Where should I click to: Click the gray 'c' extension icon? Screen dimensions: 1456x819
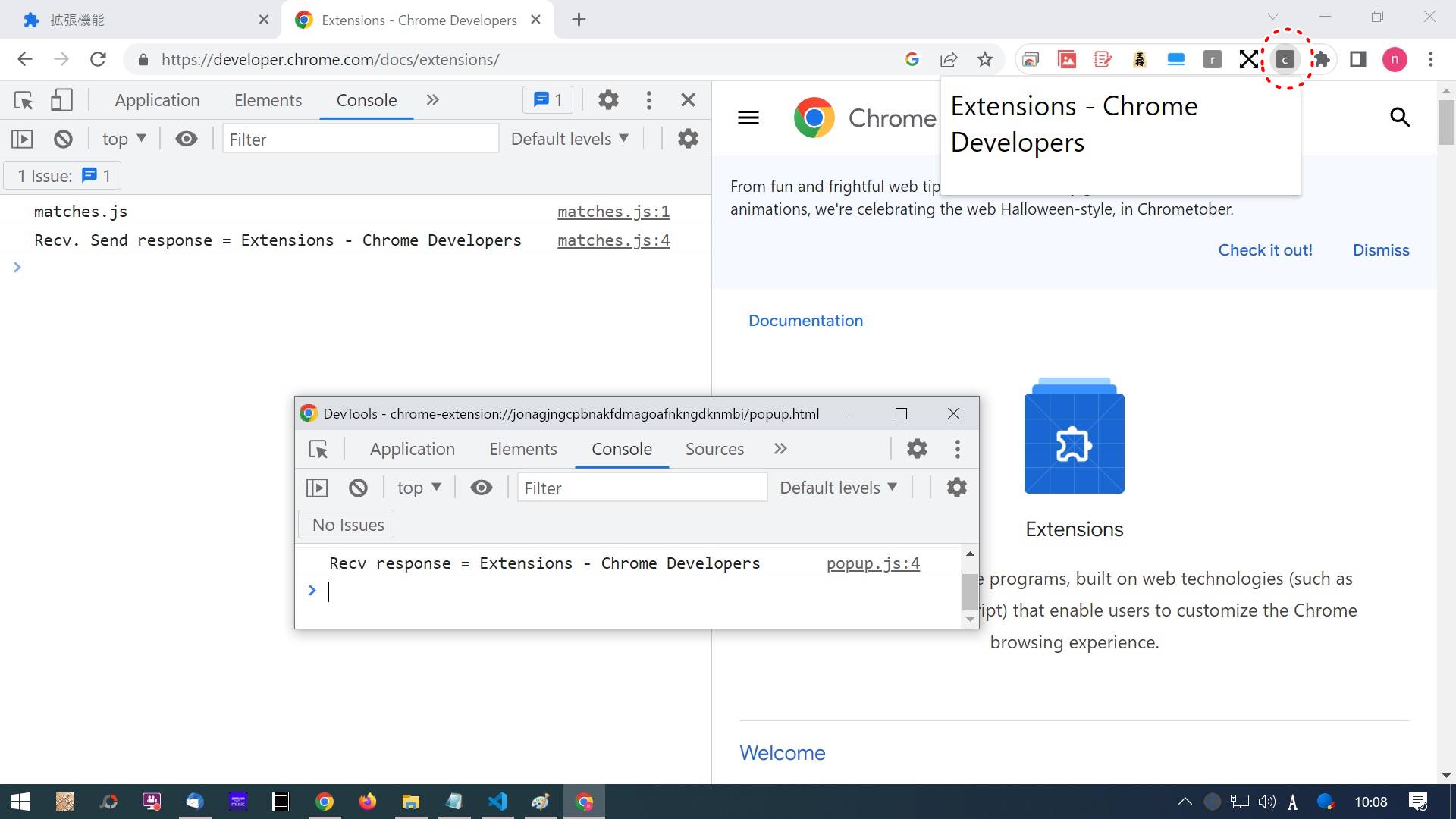(x=1285, y=59)
